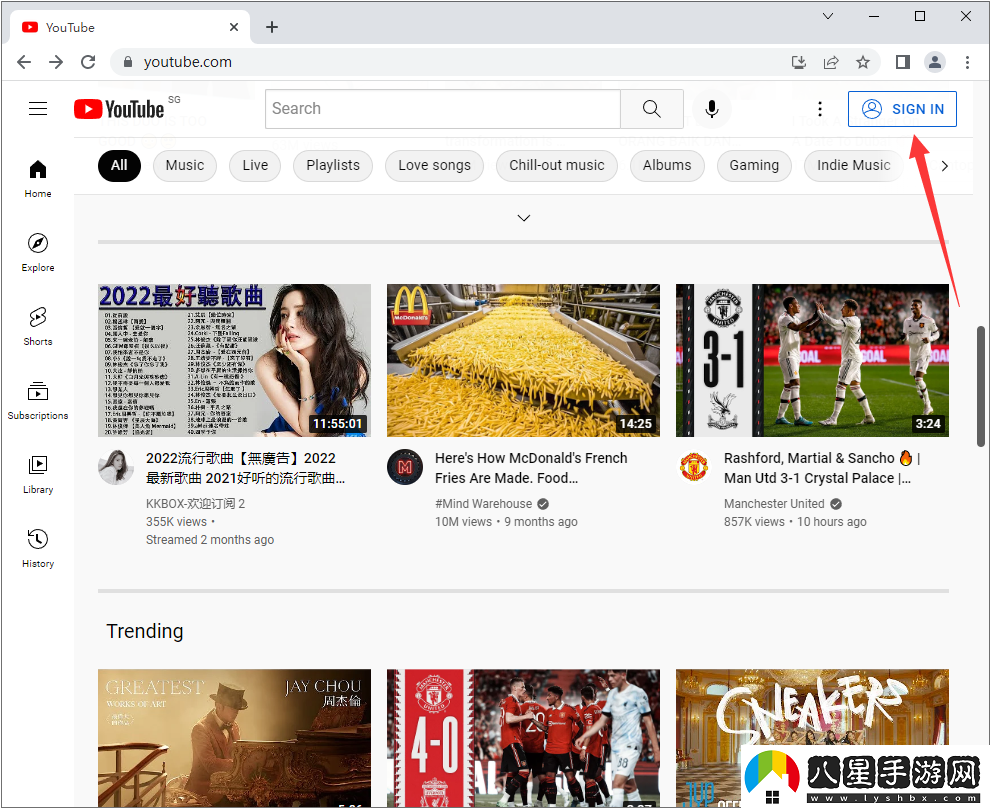Play the McDonald's French fries video thumbnail
Screen dimensions: 991x809
523,360
